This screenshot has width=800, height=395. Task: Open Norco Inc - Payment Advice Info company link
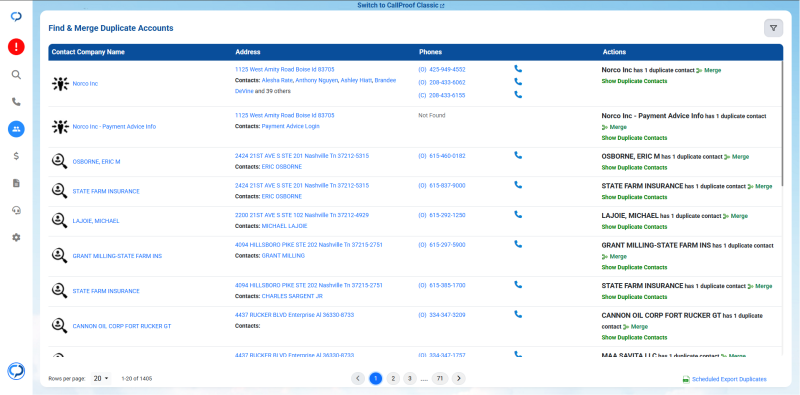point(114,127)
